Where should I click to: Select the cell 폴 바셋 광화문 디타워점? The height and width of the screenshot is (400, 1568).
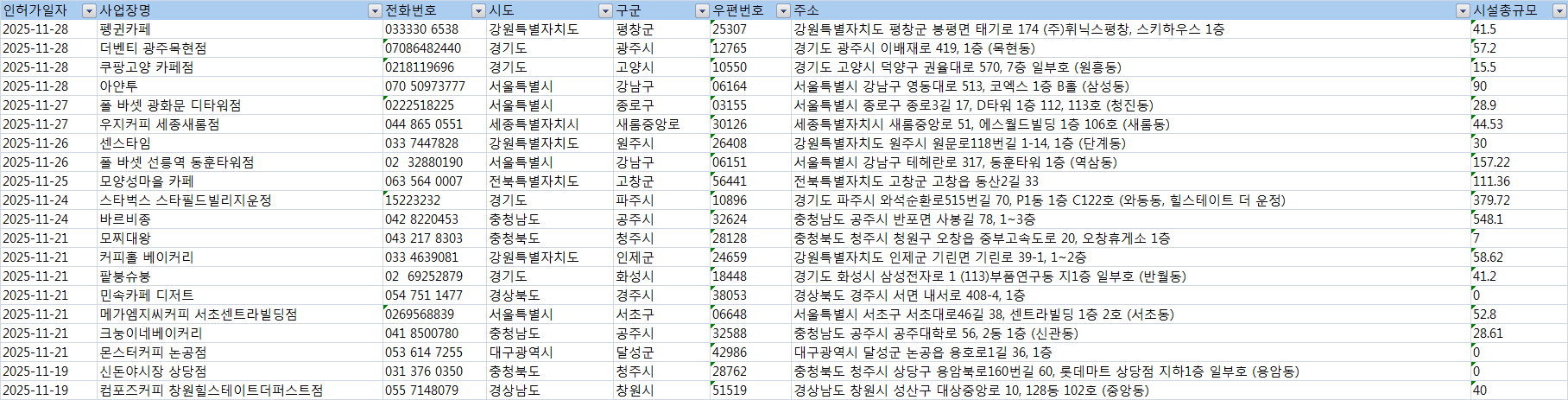239,105
